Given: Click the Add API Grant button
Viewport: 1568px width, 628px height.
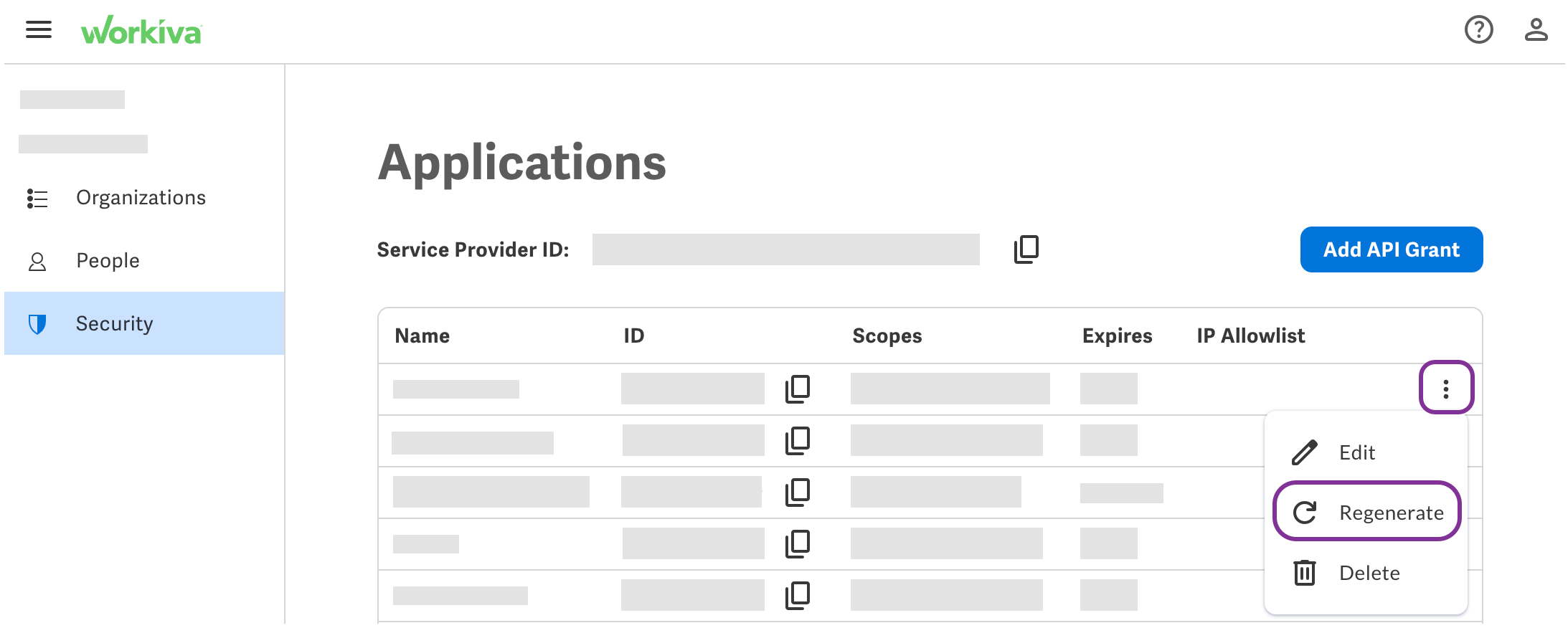Looking at the screenshot, I should coord(1391,249).
